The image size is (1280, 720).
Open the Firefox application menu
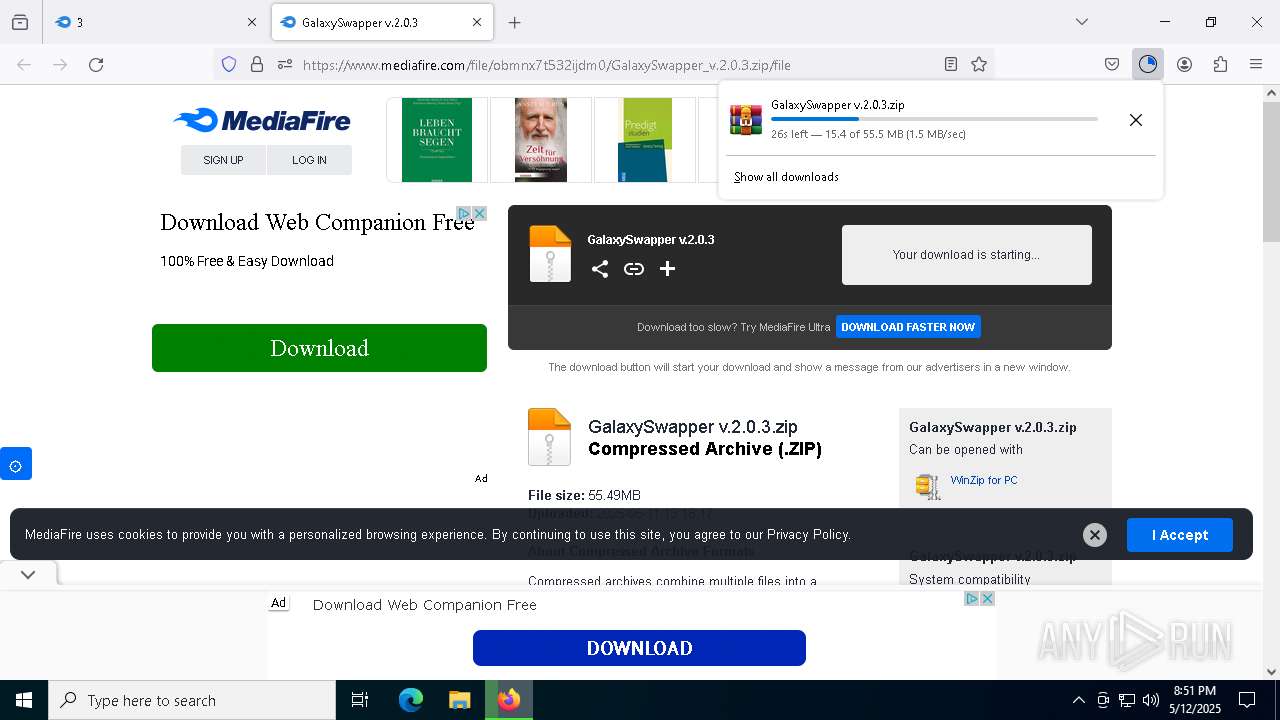1256,64
